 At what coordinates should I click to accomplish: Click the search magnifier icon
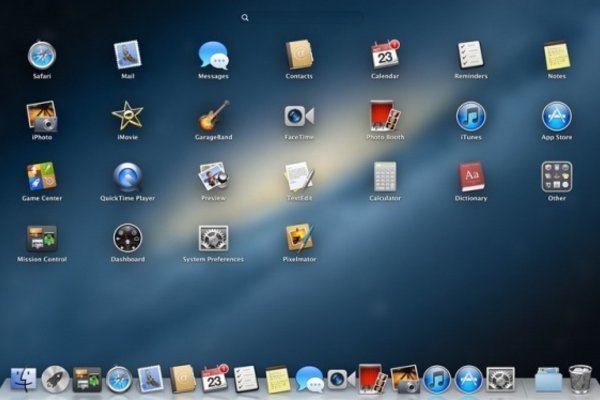[245, 18]
